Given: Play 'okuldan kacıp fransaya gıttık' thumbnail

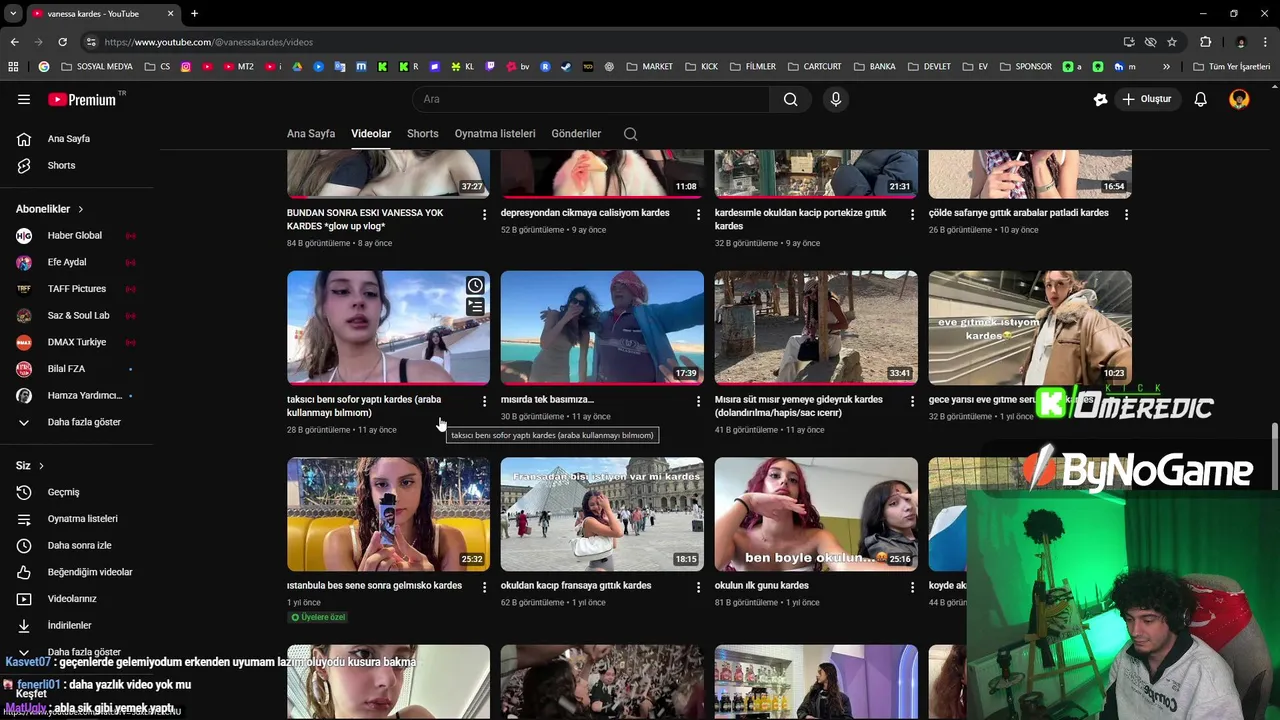Looking at the screenshot, I should (602, 514).
